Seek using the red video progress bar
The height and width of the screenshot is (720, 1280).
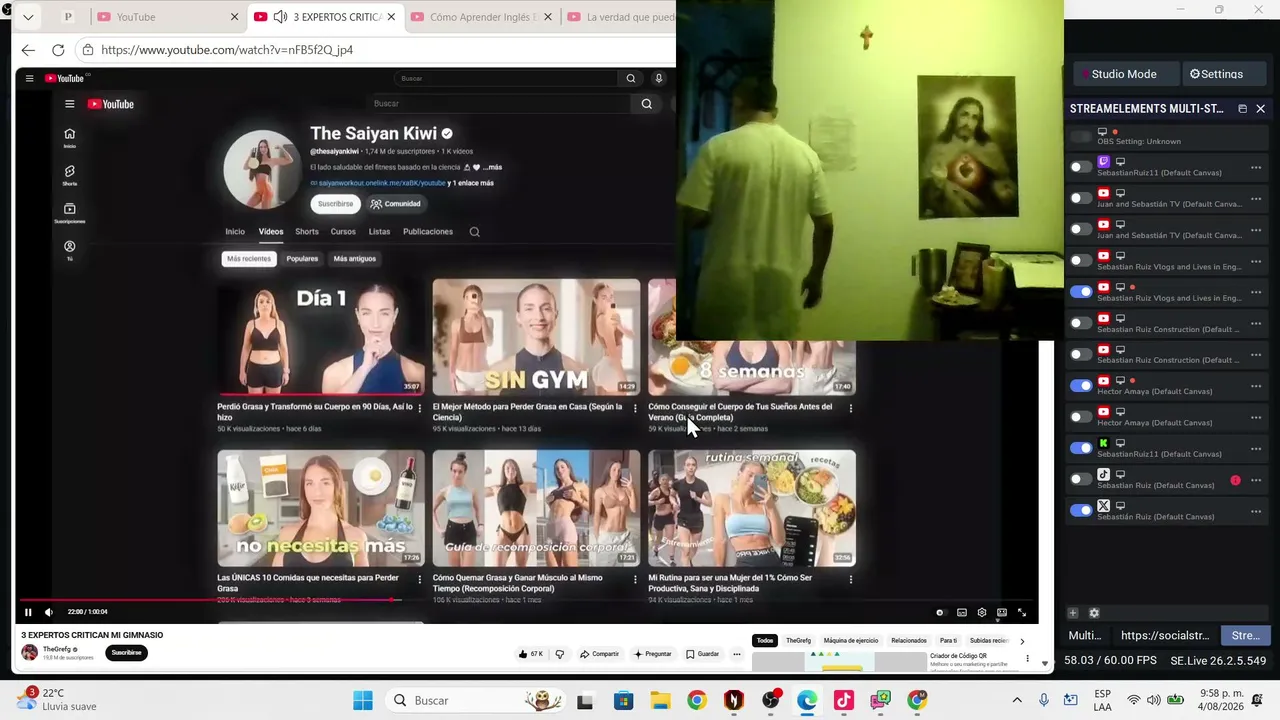(207, 600)
